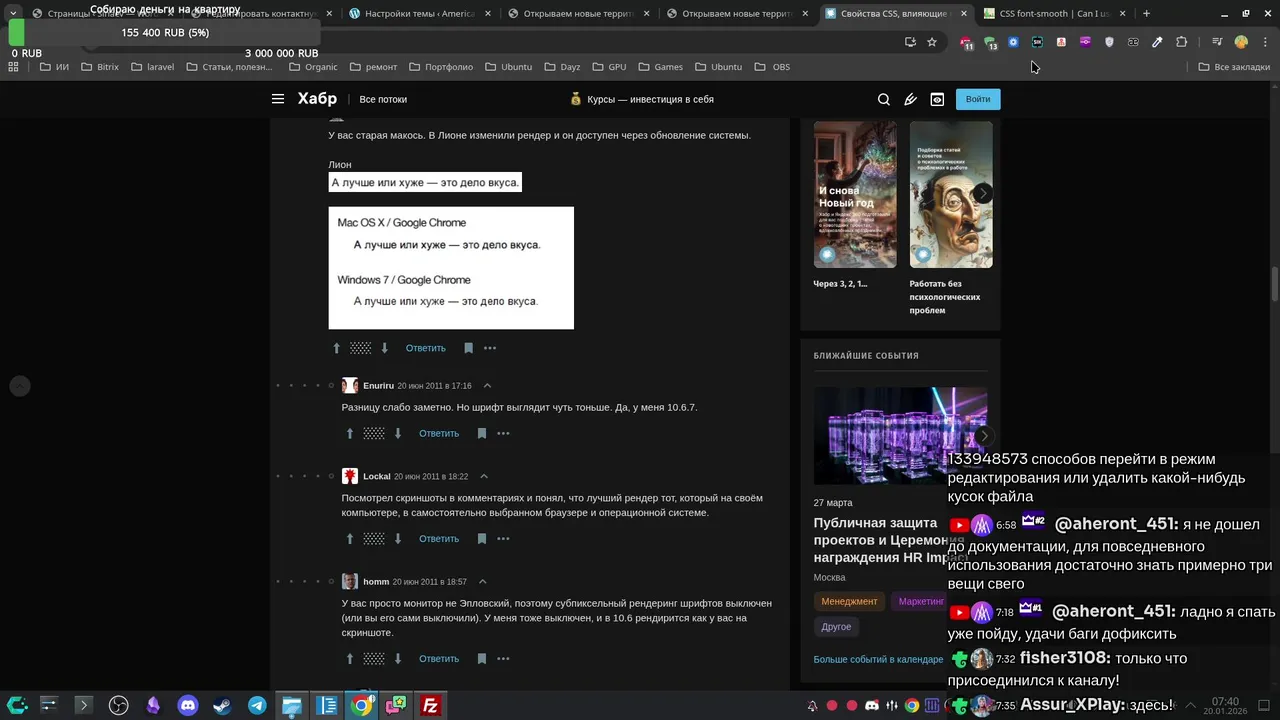The height and width of the screenshot is (720, 1280).
Task: Collapse Lockal's comment thread chevron
Action: pyautogui.click(x=484, y=477)
